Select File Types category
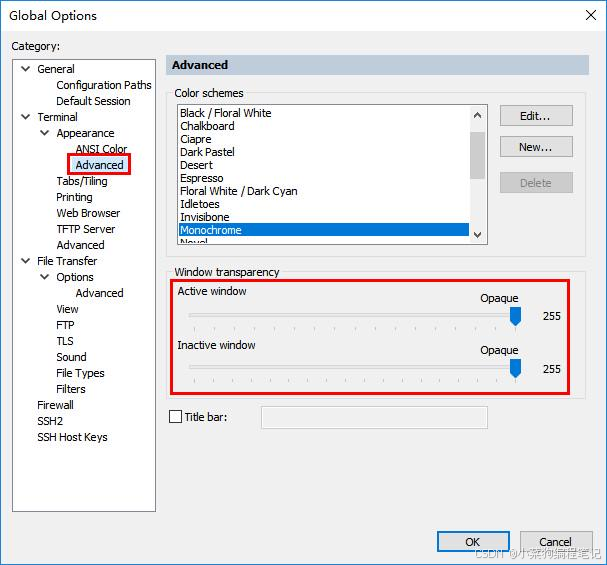Viewport: 607px width, 565px height. tap(80, 373)
